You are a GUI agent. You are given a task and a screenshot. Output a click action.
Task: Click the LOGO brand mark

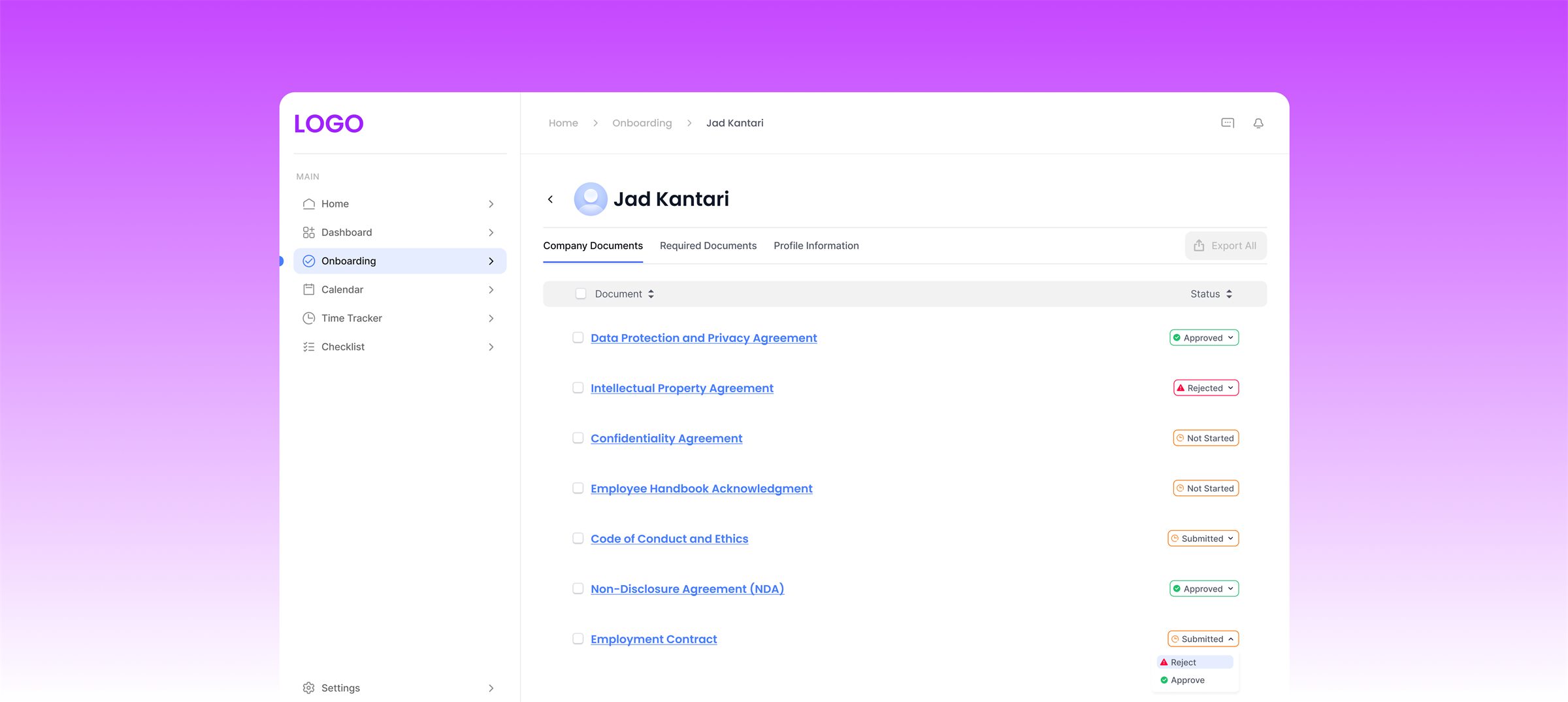(329, 124)
